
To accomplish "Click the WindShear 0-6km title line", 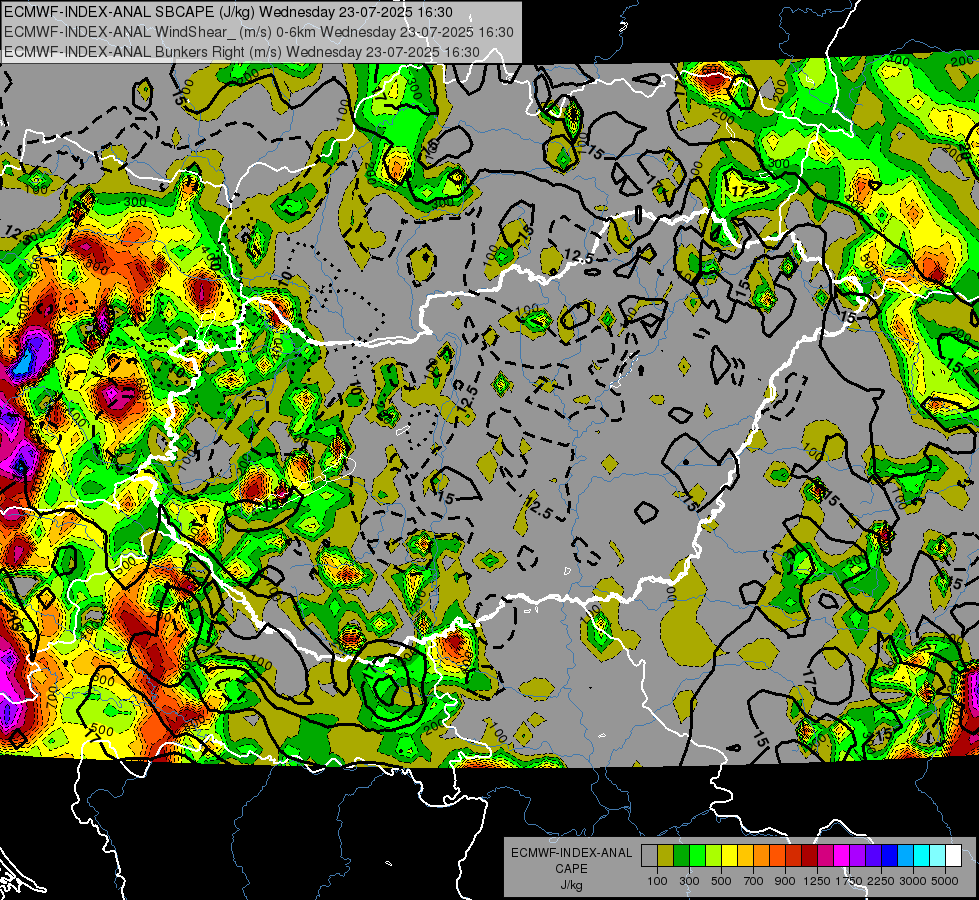I will pyautogui.click(x=258, y=32).
